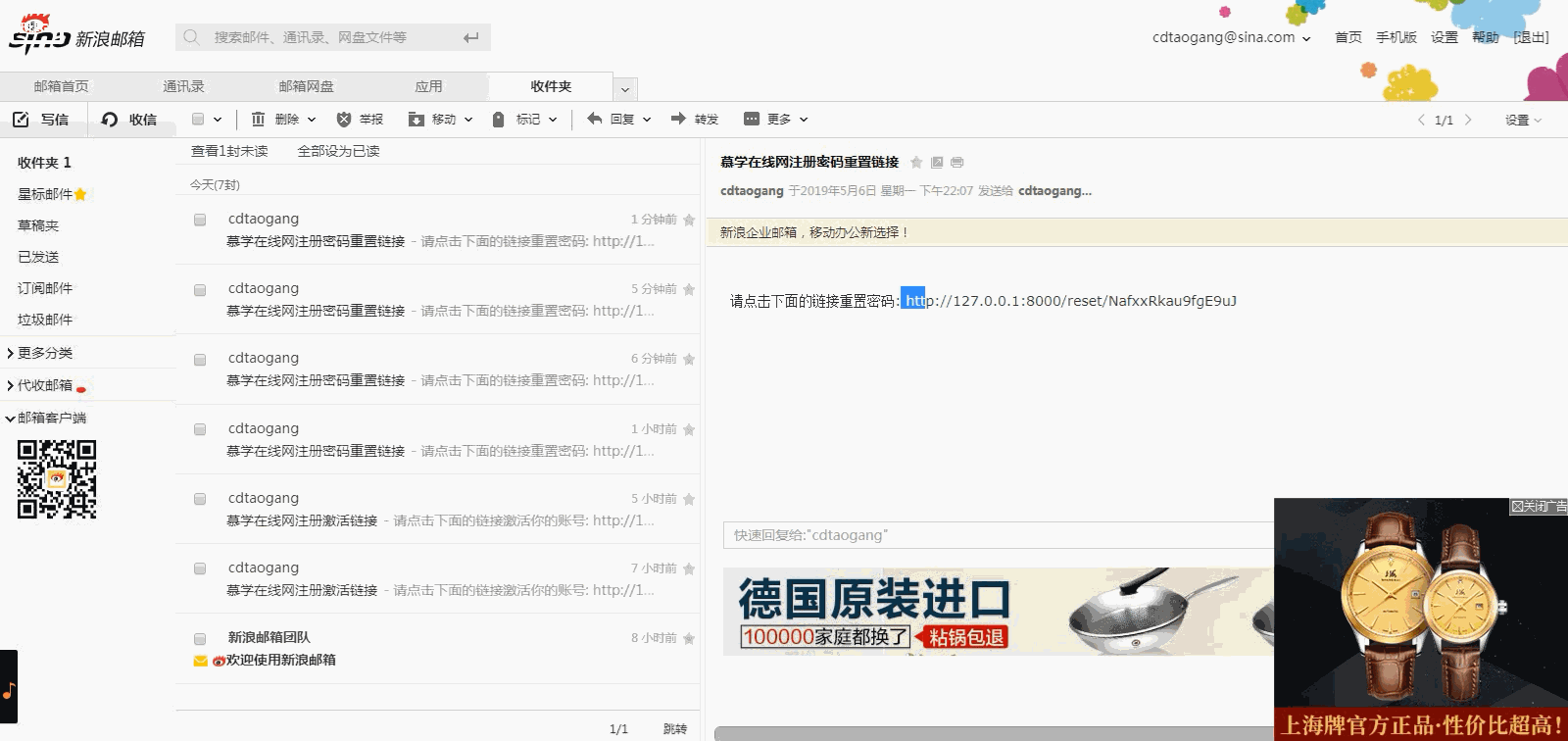Collapse the 邮箱客户端 section
Image resolution: width=1568 pixels, height=741 pixels.
[46, 418]
